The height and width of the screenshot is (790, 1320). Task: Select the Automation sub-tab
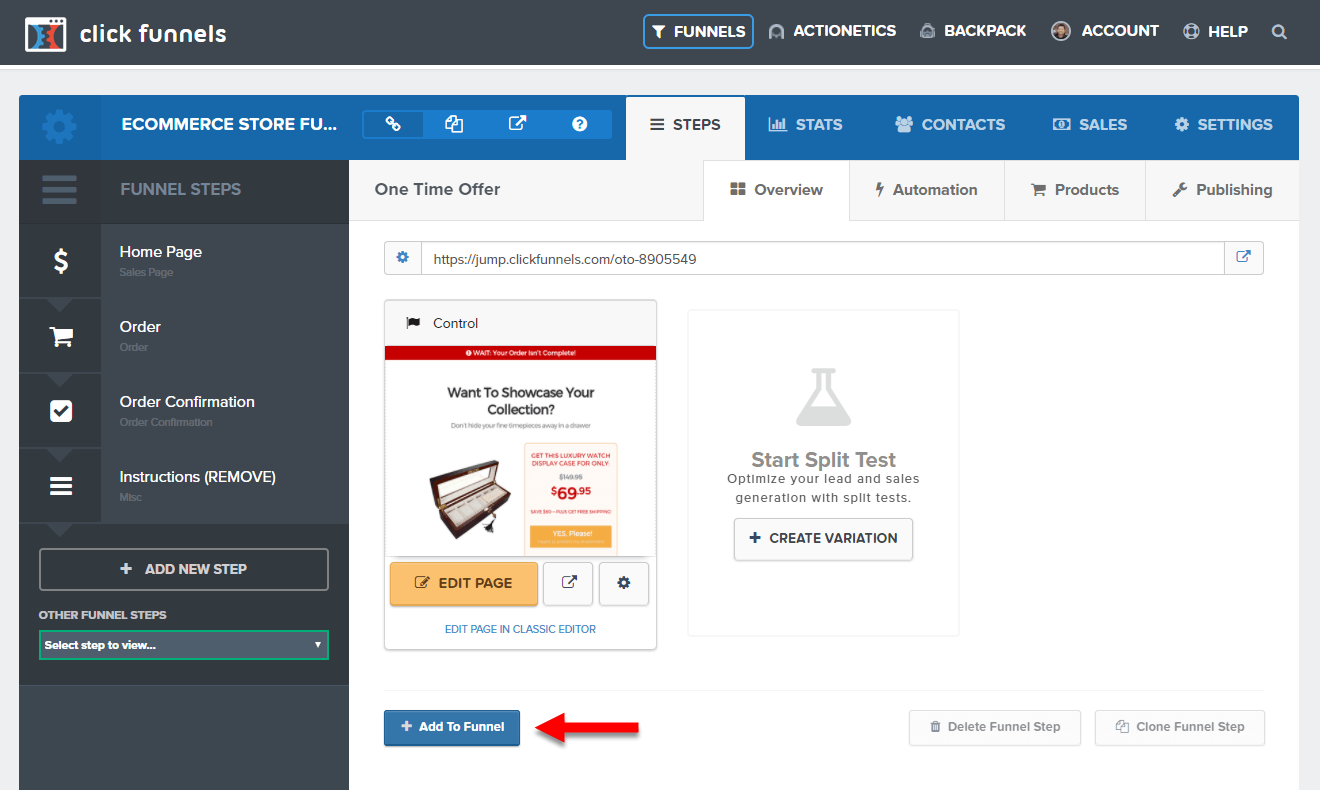[926, 190]
